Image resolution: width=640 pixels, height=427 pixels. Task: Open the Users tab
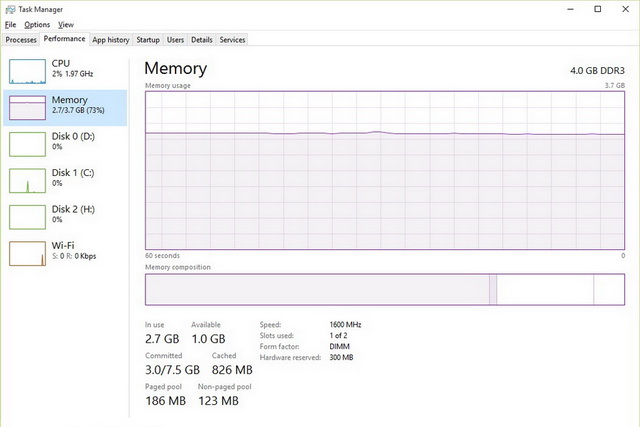pyautogui.click(x=175, y=40)
